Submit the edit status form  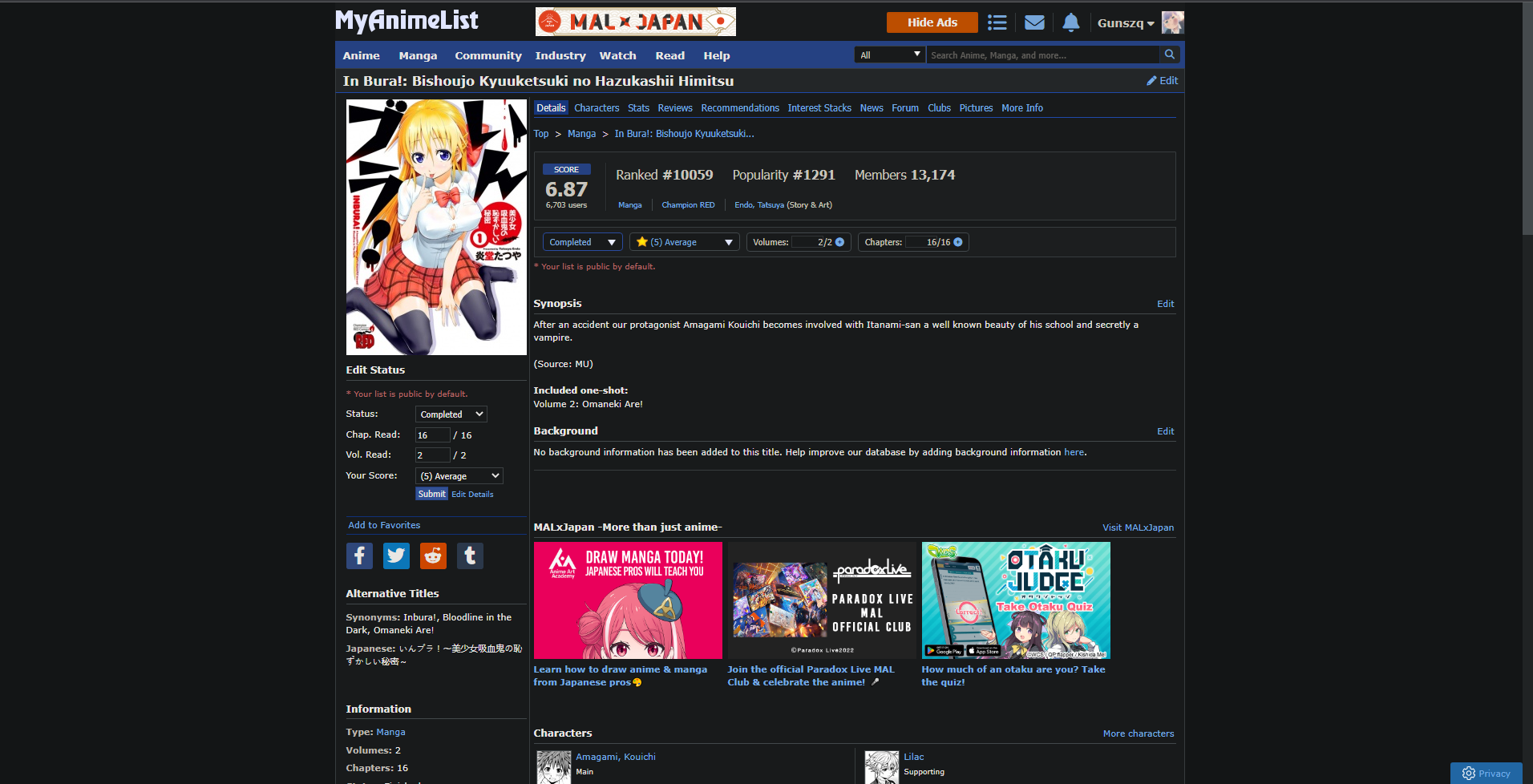431,494
